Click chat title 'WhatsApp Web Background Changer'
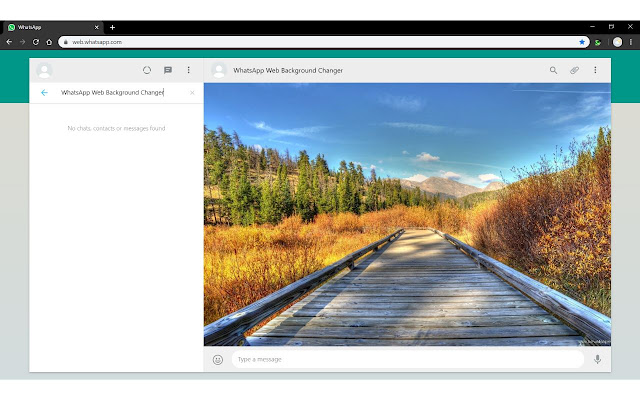 pos(288,70)
